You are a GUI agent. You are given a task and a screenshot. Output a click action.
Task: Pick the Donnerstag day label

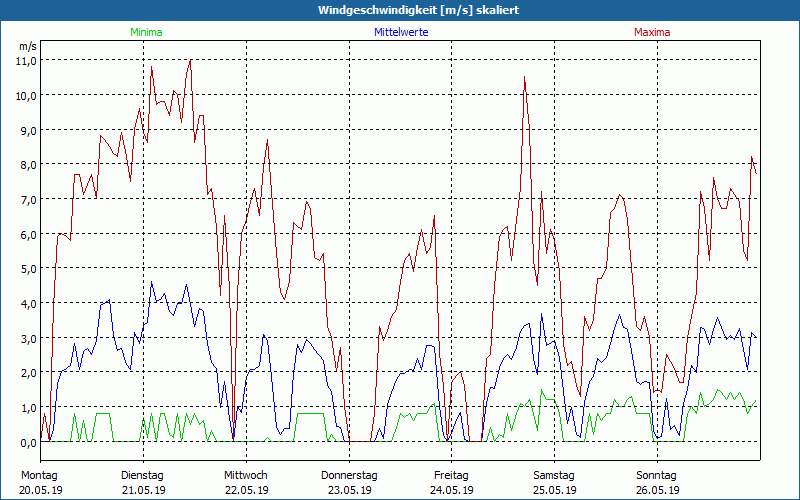tap(348, 475)
